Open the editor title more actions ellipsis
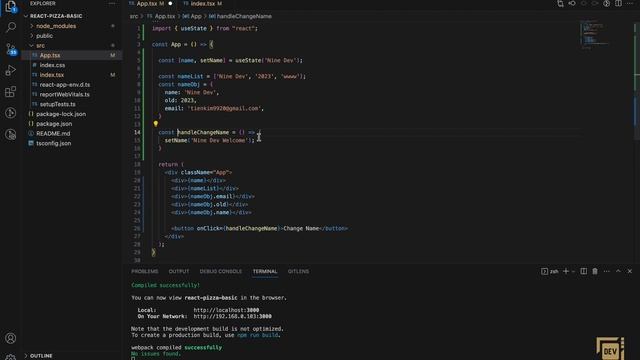This screenshot has height=360, width=640. coord(630,4)
